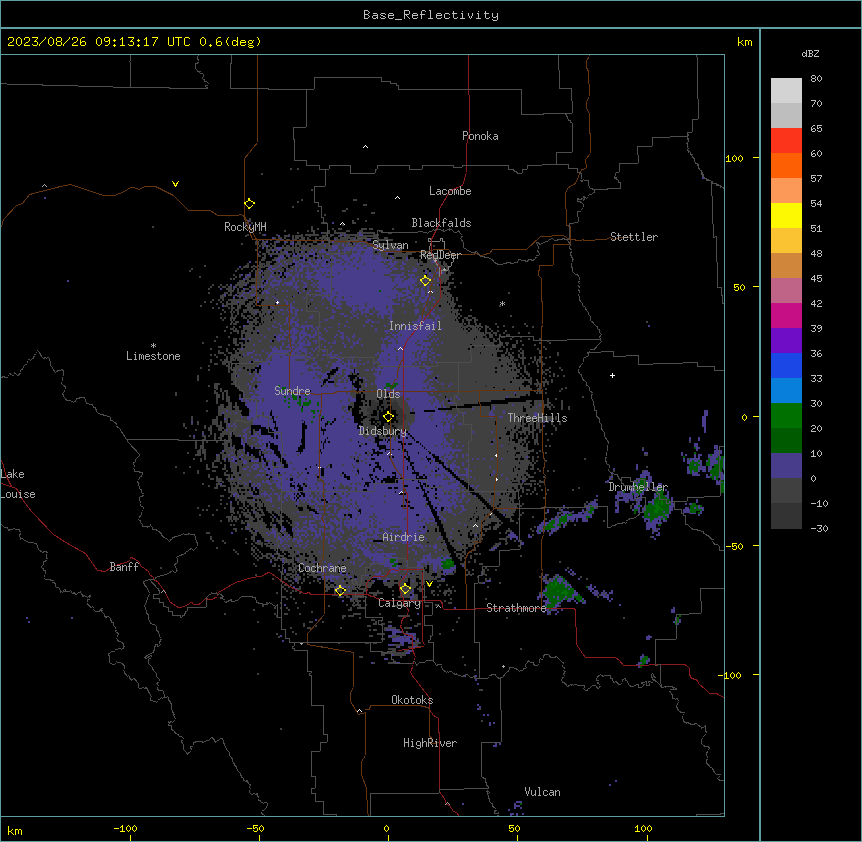Click the Calgary city label
The image size is (862, 842).
click(x=399, y=603)
